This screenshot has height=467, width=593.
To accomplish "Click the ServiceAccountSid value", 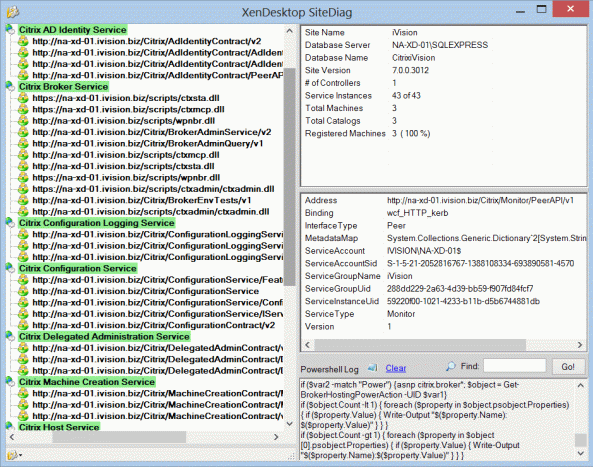I will tap(480, 263).
